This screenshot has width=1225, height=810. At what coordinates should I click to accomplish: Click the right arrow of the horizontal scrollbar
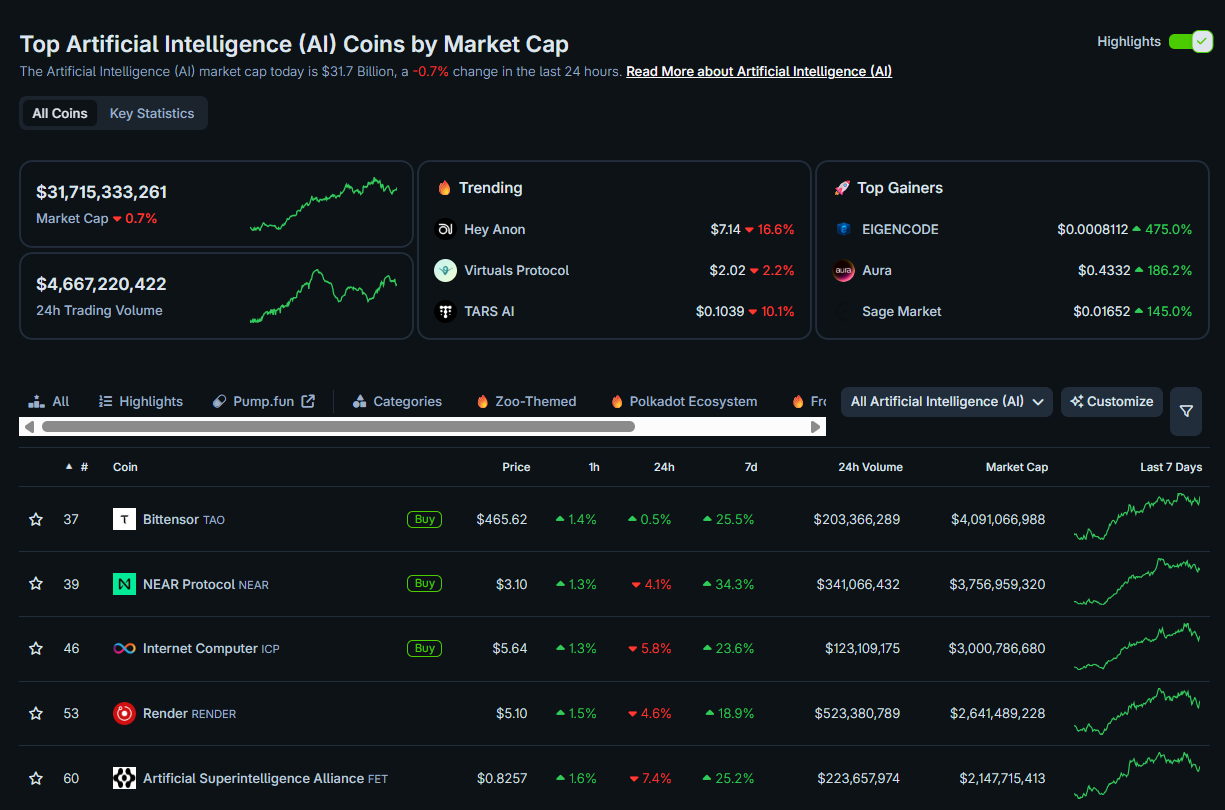click(816, 426)
